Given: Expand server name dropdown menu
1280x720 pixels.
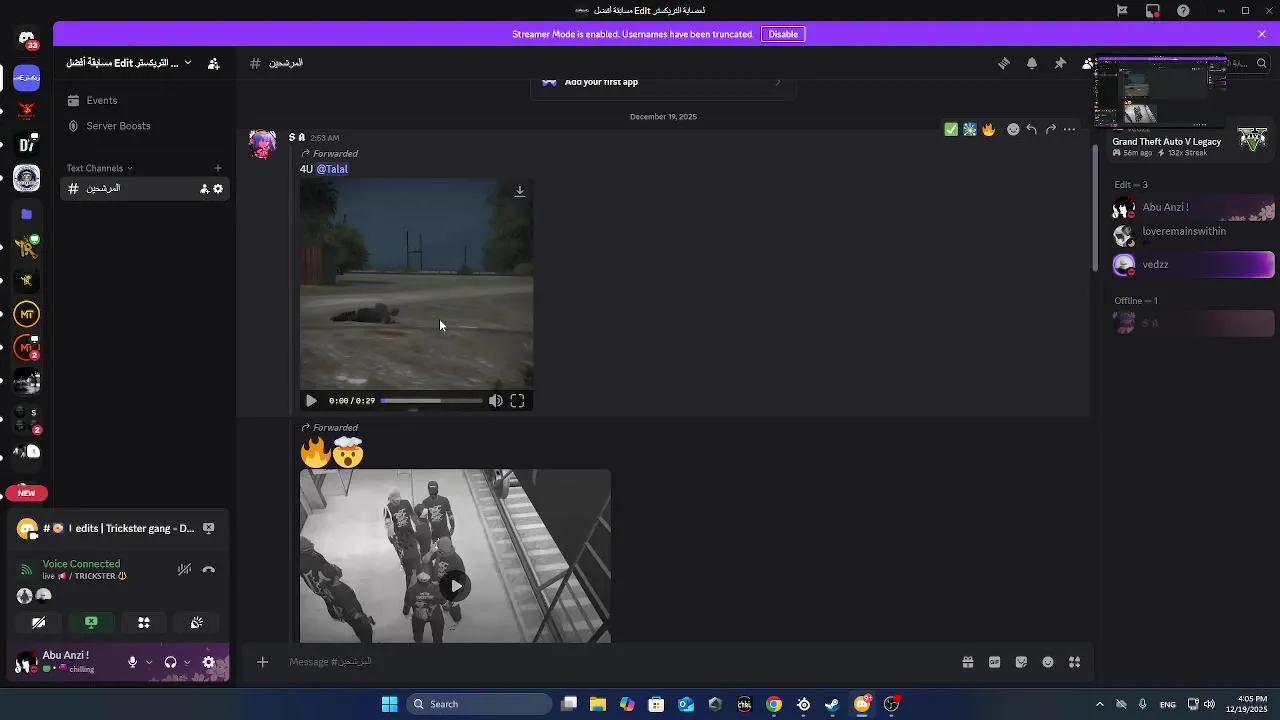Looking at the screenshot, I should pos(188,63).
